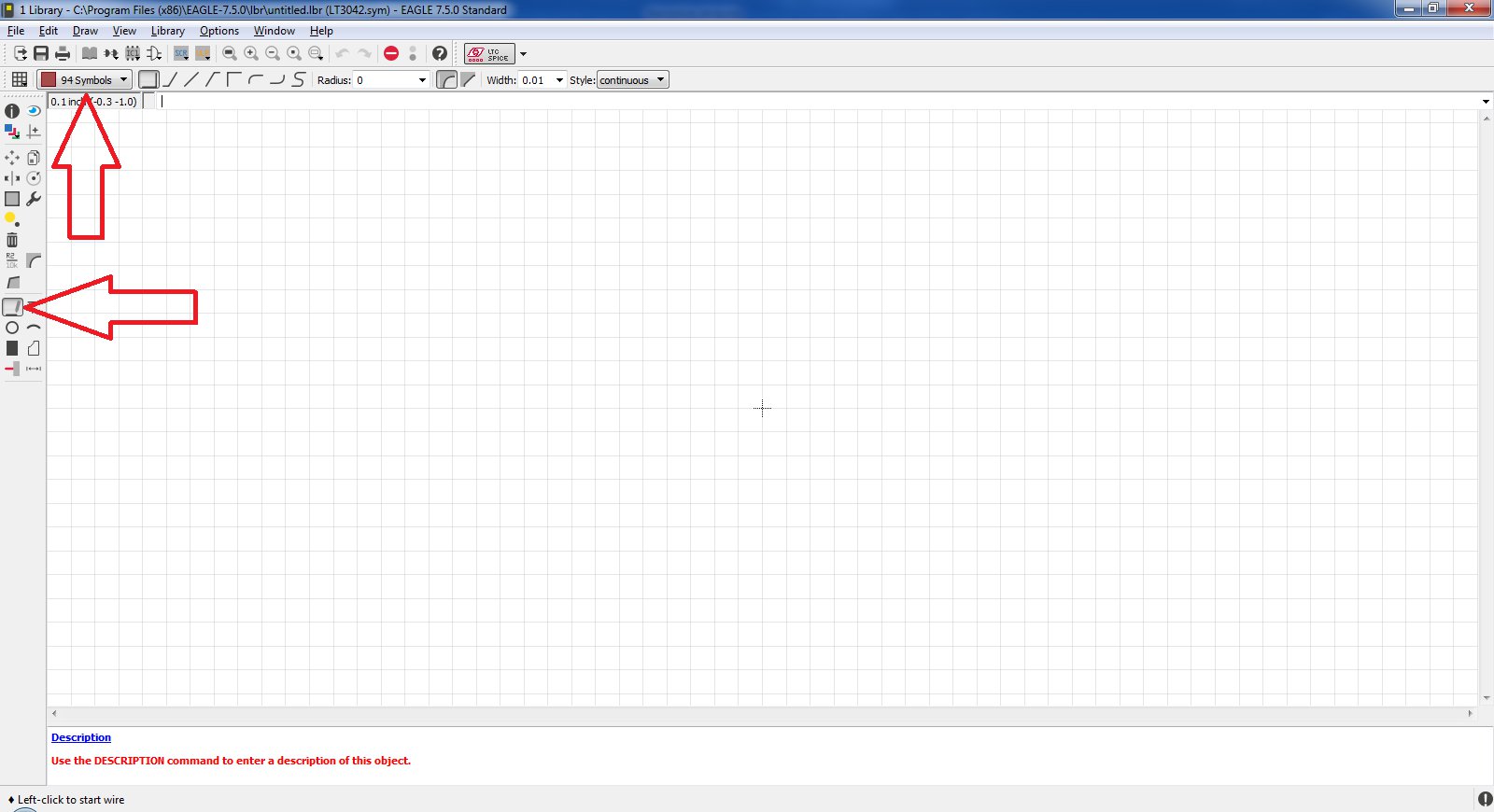Viewport: 1494px width, 812px height.
Task: Select the Polygon tool
Action: [x=34, y=348]
